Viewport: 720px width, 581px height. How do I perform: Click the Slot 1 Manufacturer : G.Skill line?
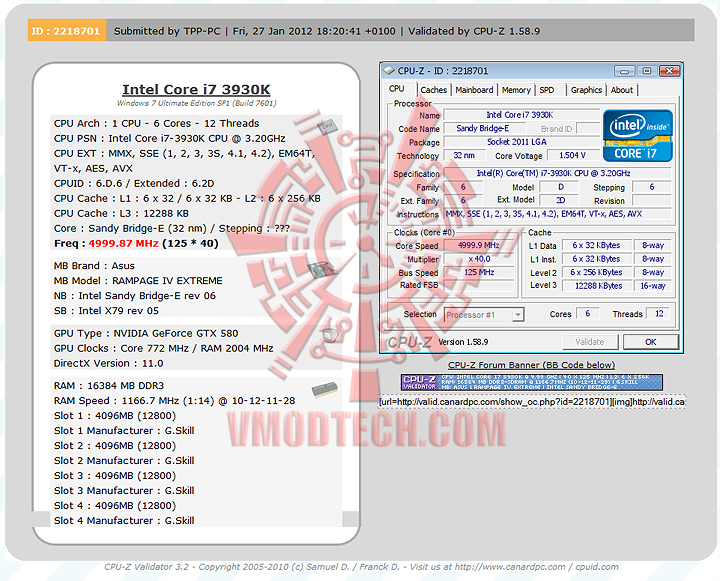coord(124,431)
